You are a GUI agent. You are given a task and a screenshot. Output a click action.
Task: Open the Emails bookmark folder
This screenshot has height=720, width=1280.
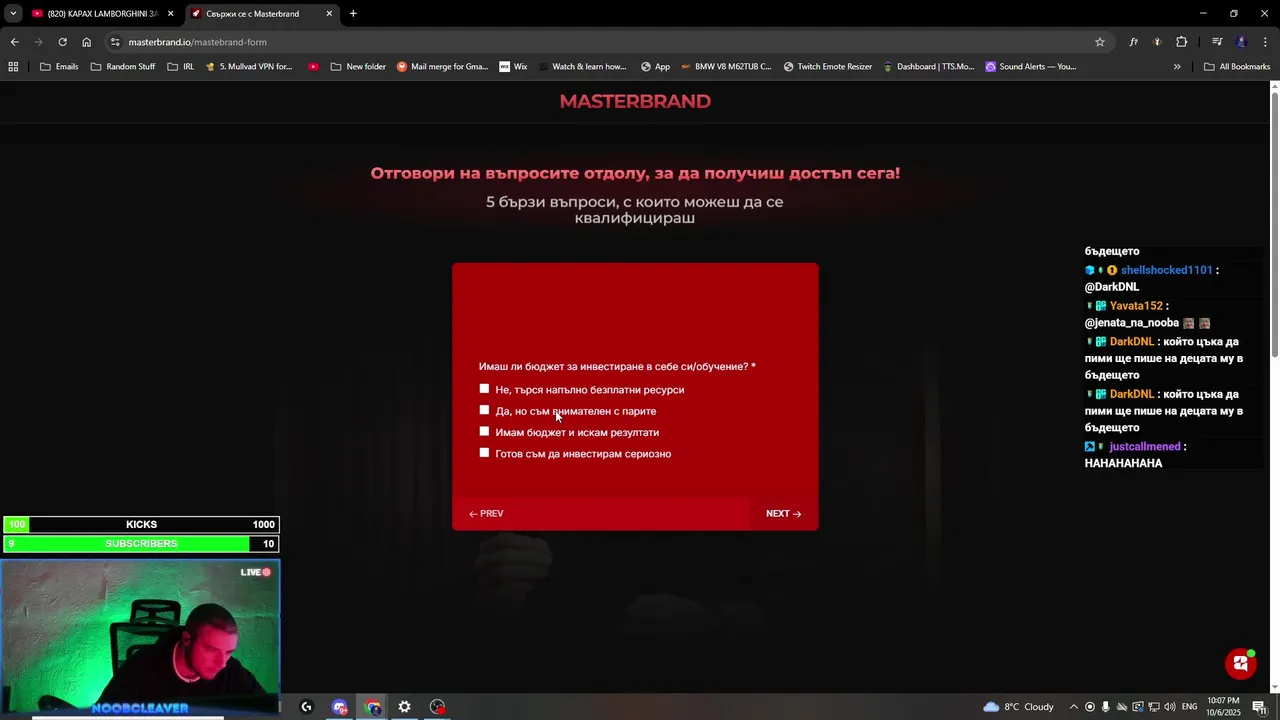(x=59, y=67)
